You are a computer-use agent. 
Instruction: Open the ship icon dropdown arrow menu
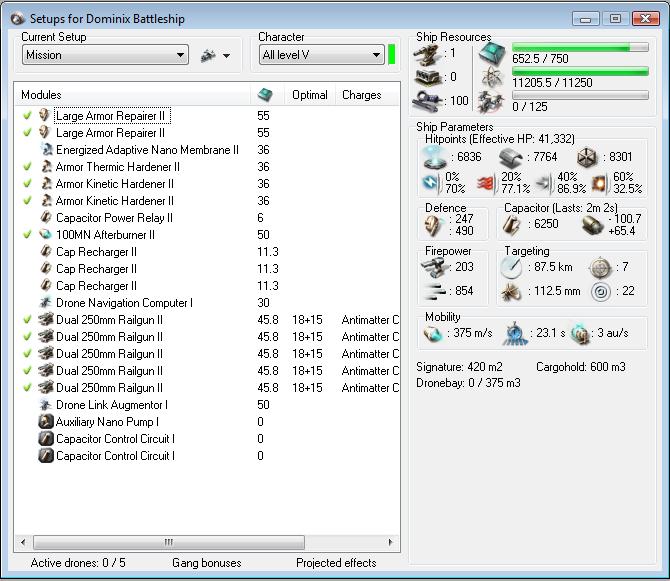point(226,56)
